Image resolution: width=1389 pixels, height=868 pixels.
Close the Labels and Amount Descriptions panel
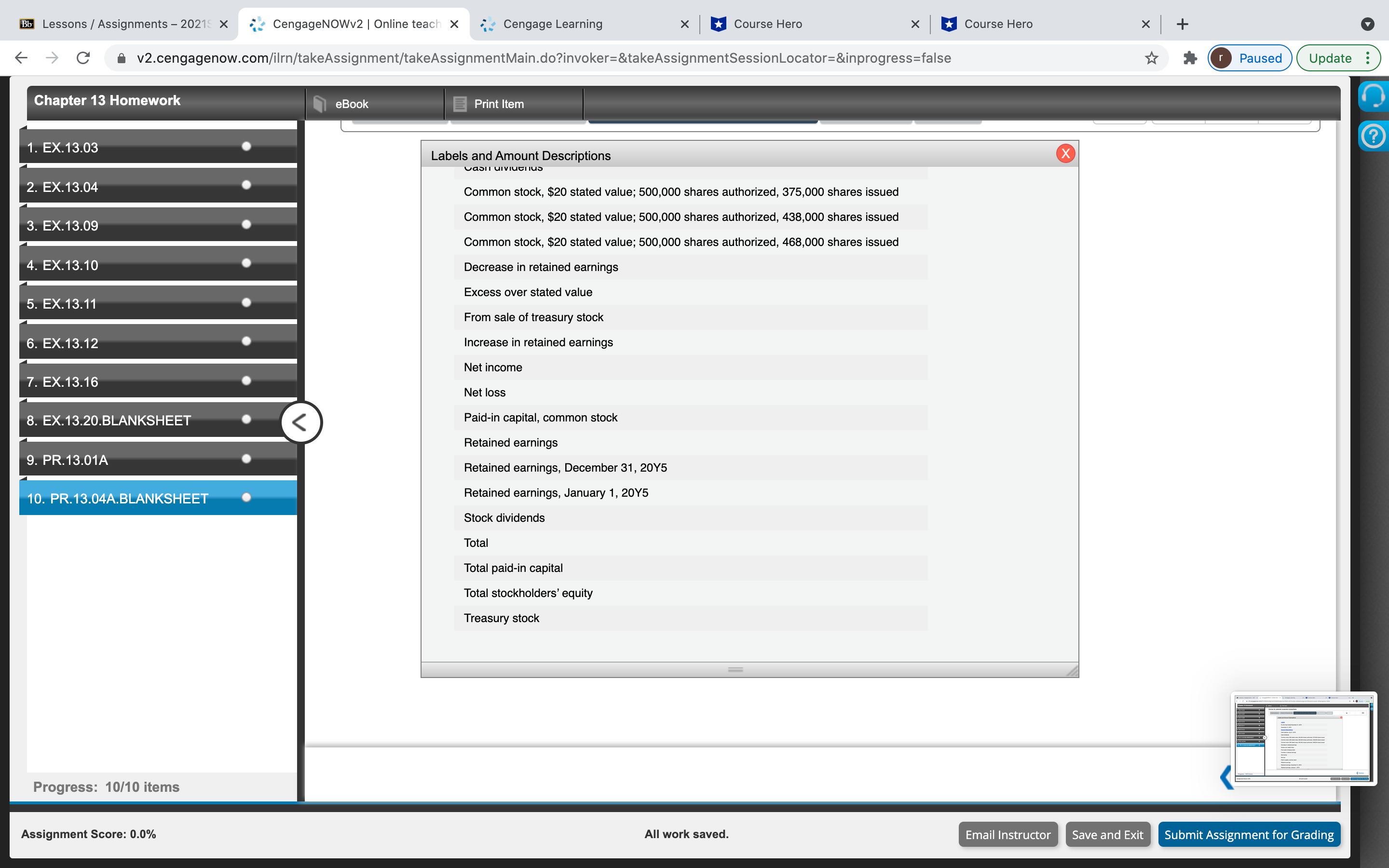[1065, 154]
